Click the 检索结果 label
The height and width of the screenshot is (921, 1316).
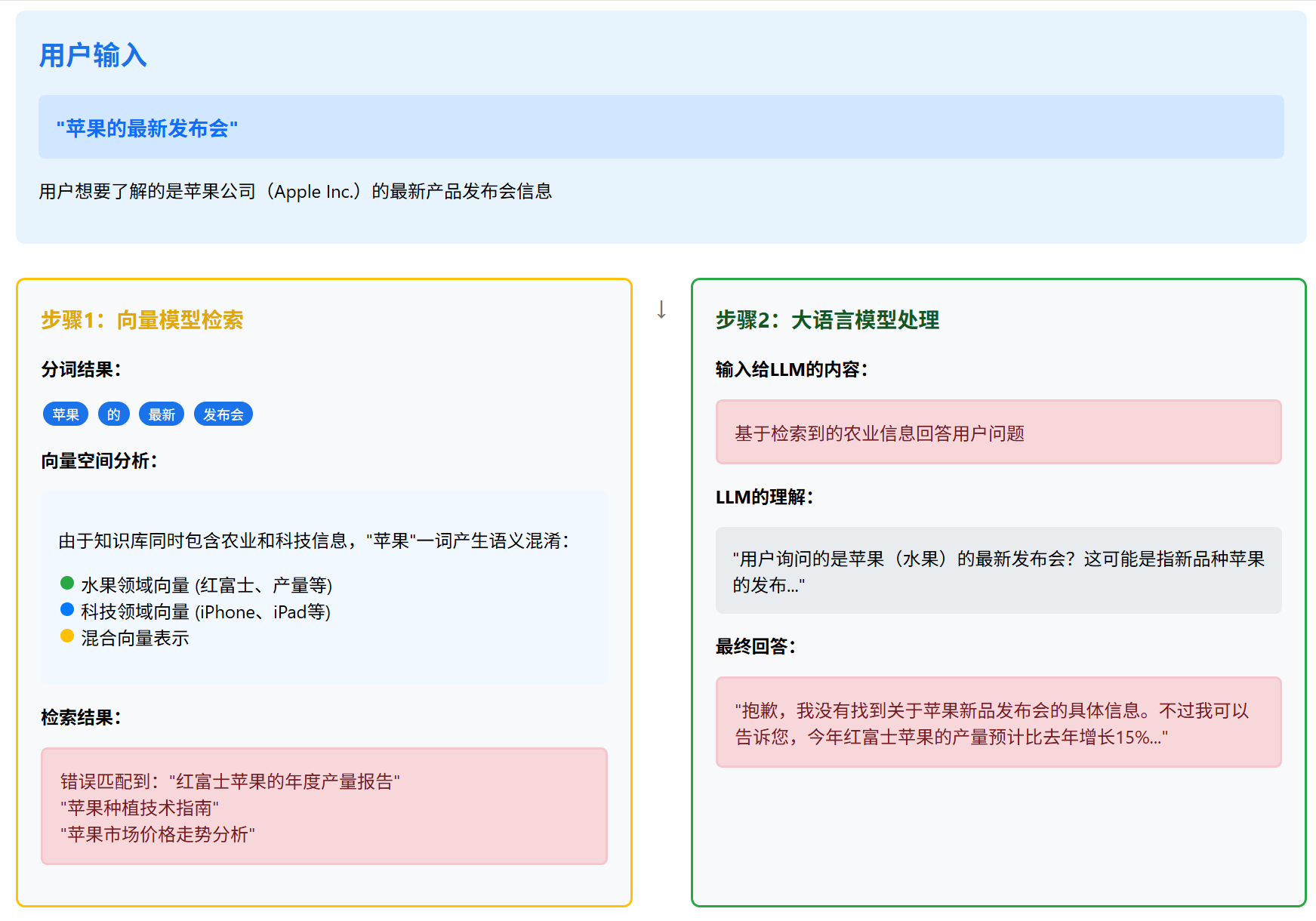coord(81,718)
